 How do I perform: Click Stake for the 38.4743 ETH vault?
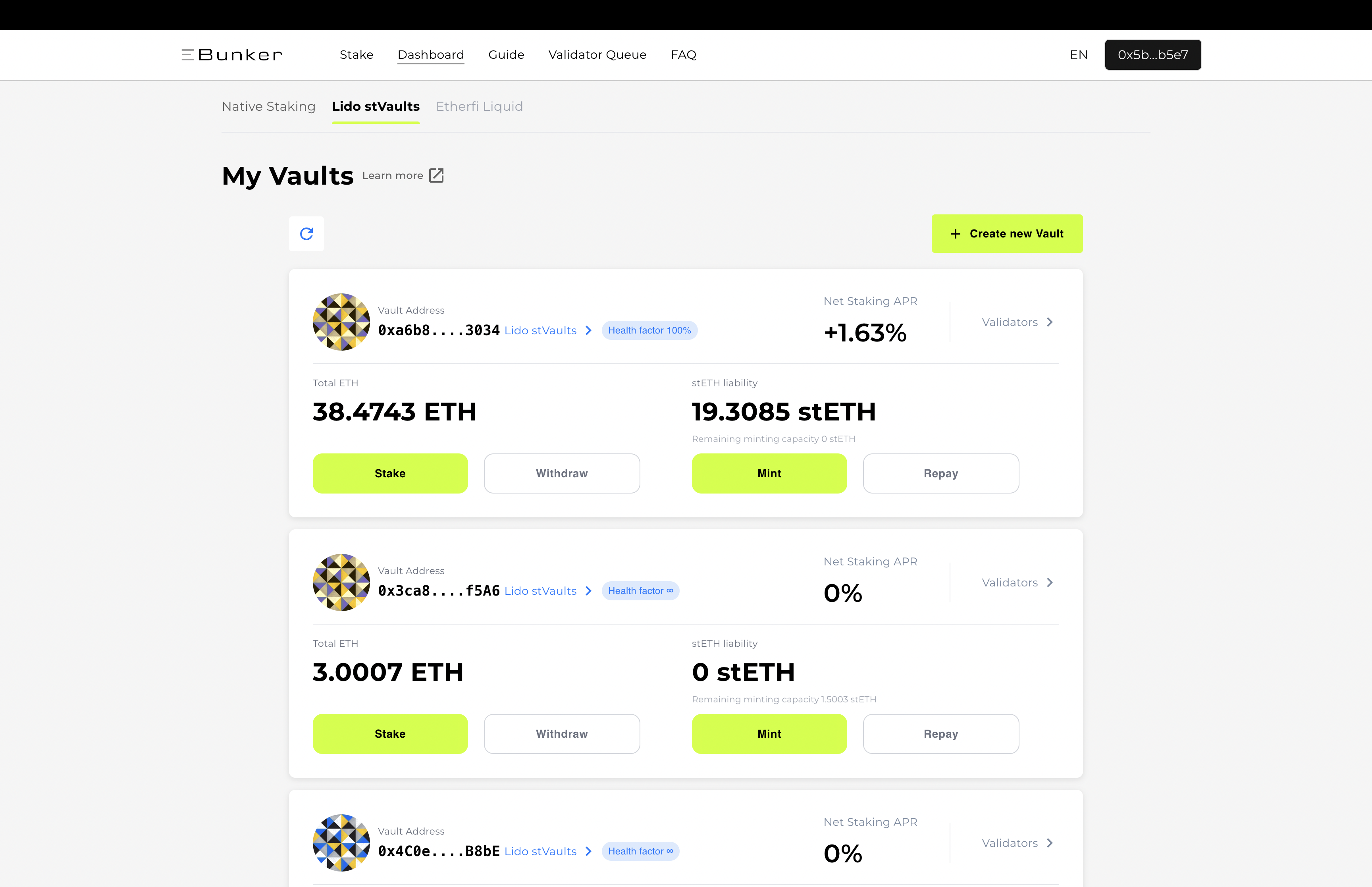point(390,473)
